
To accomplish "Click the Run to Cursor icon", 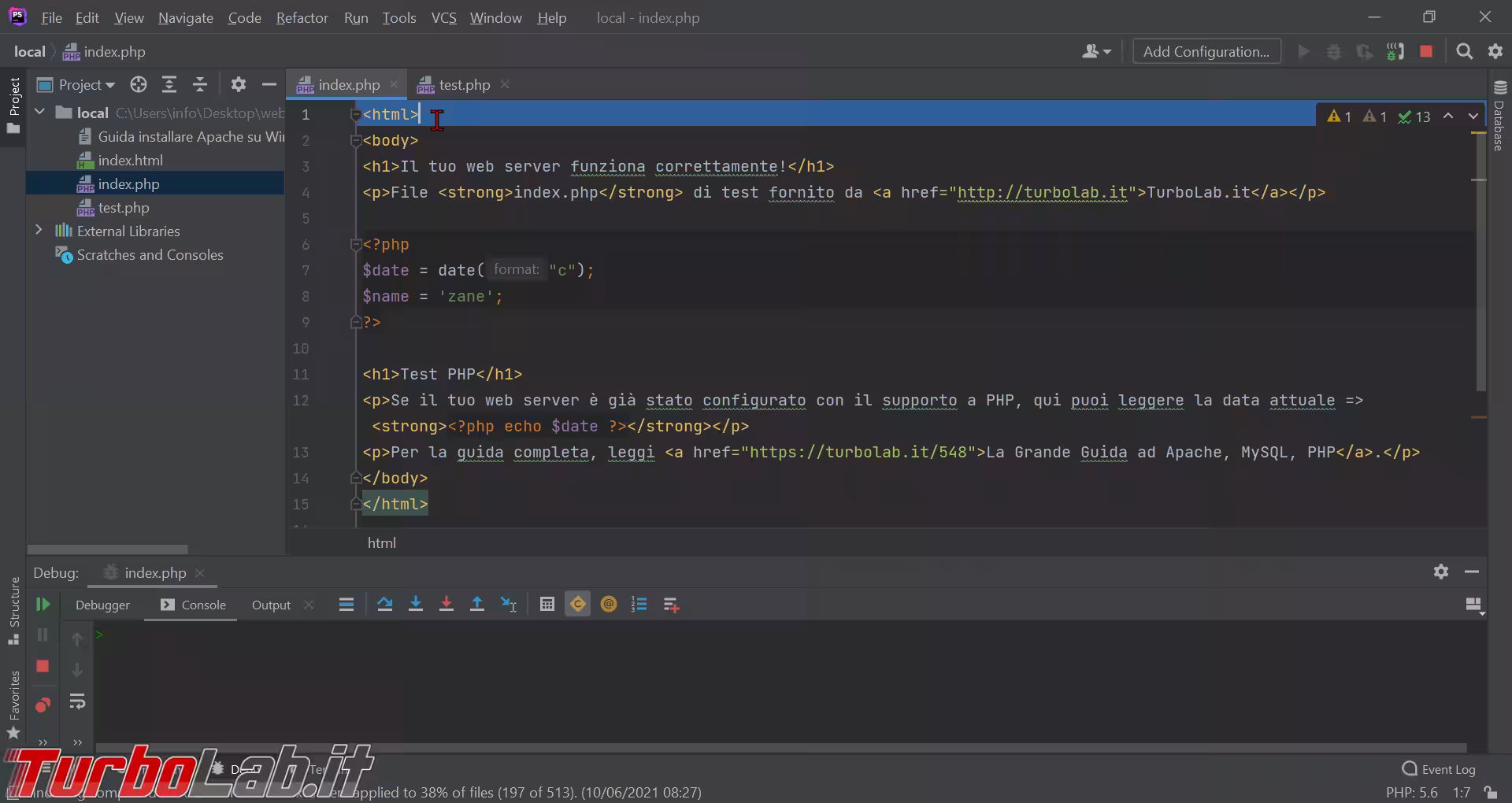I will click(509, 605).
